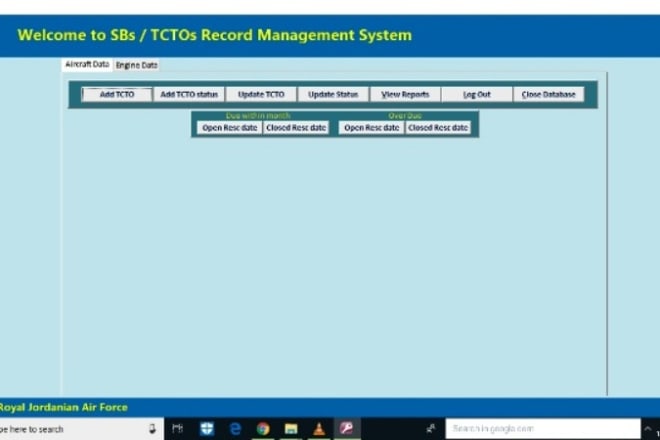Viewport: 660px width, 440px height.
Task: Open the Update TCTO form
Action: click(x=261, y=95)
